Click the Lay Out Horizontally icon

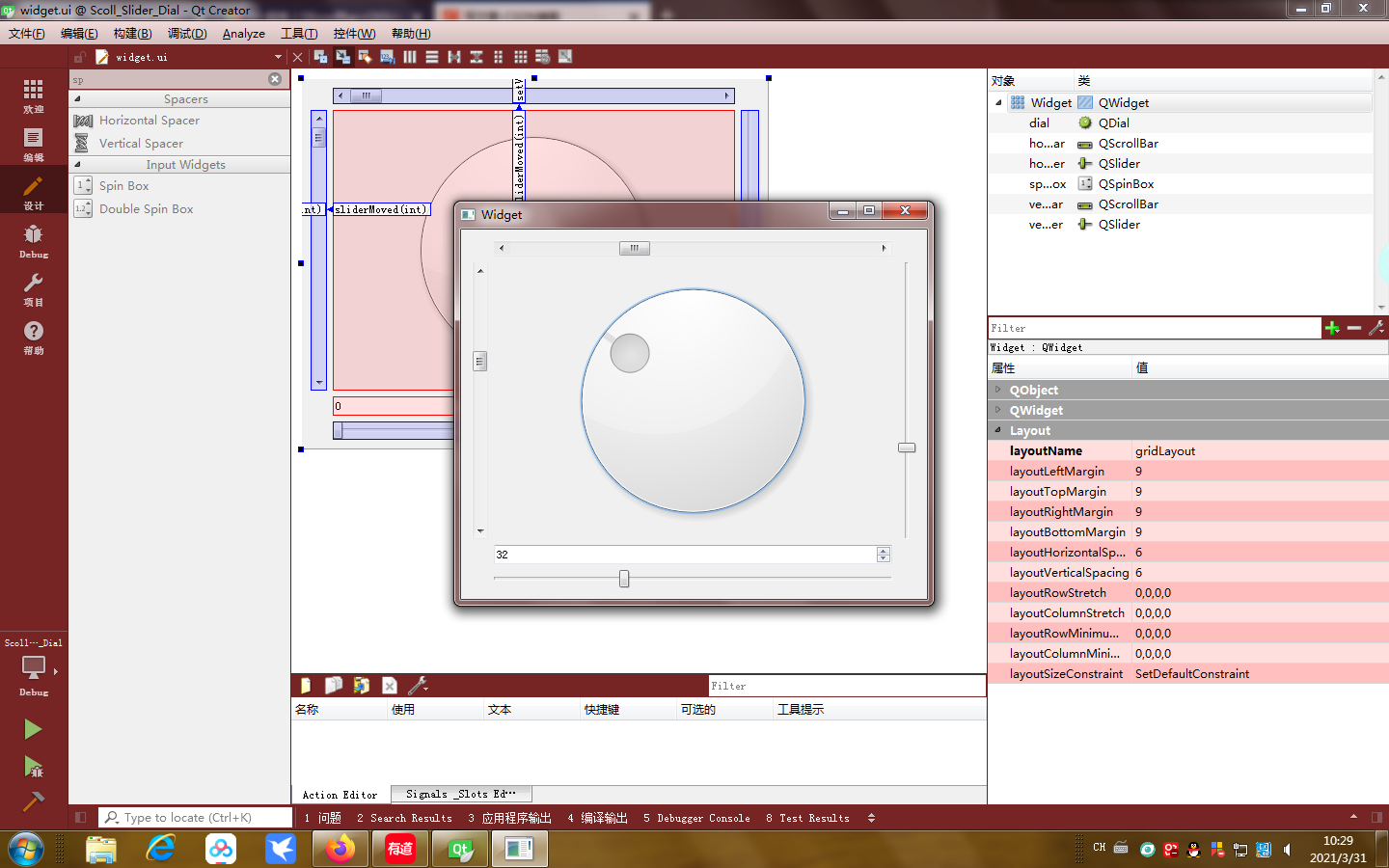pos(409,57)
